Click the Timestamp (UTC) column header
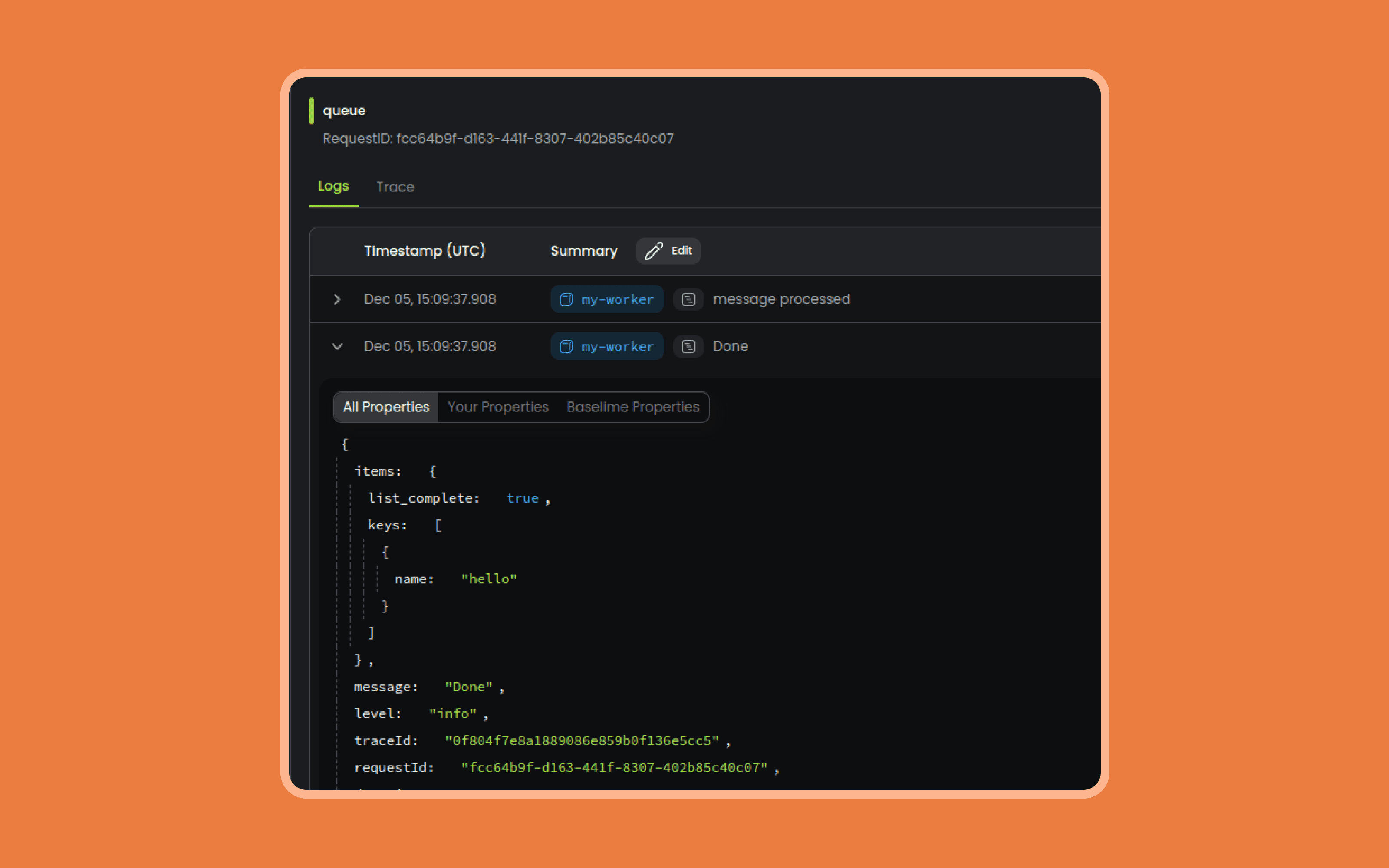Screen dimensions: 1389x868 point(425,251)
